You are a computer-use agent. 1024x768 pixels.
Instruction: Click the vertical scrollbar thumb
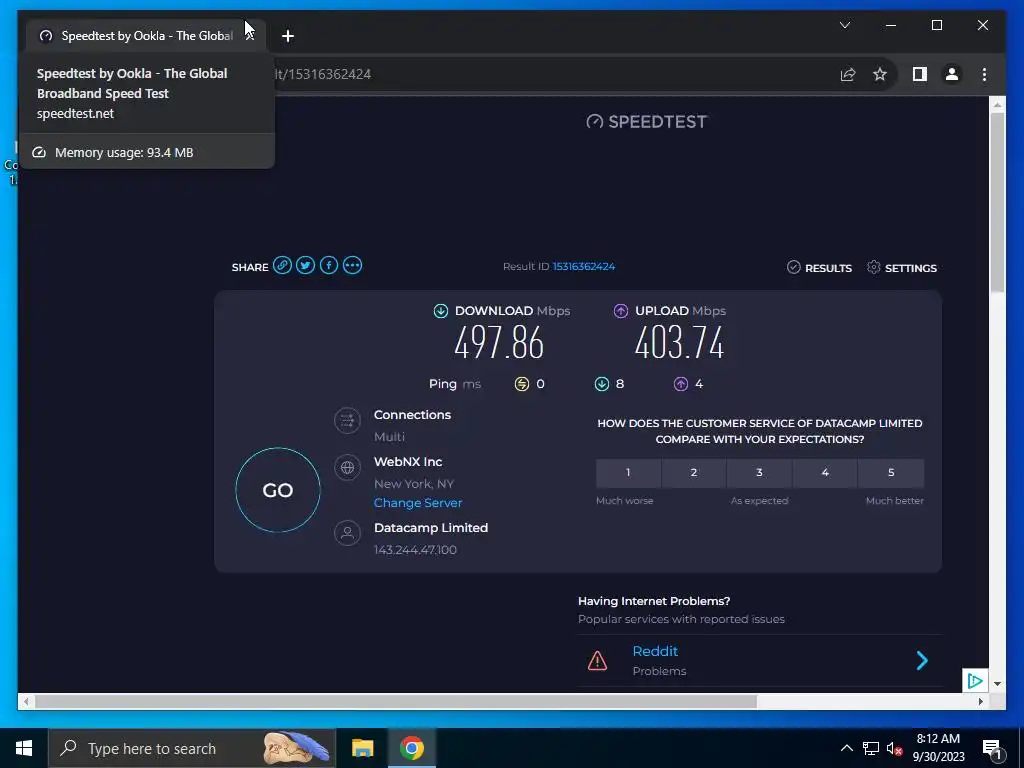tap(997, 202)
